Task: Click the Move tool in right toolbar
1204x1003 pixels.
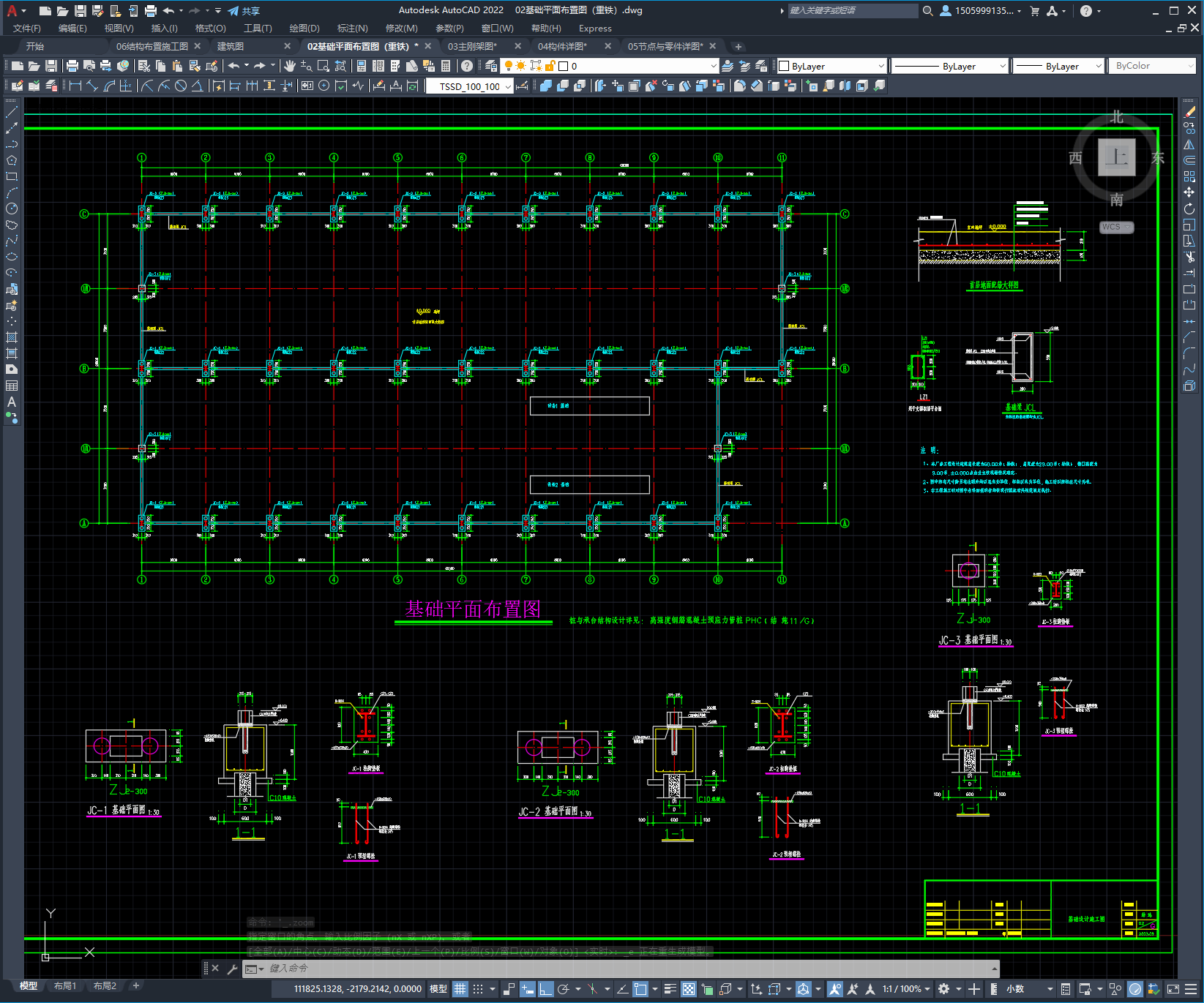Action: (x=1189, y=192)
